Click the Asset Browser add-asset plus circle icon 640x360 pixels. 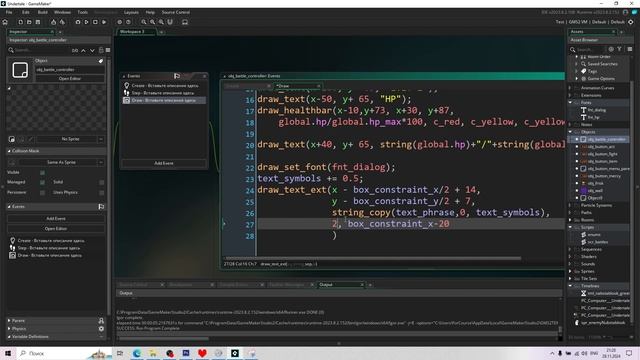pos(611,49)
